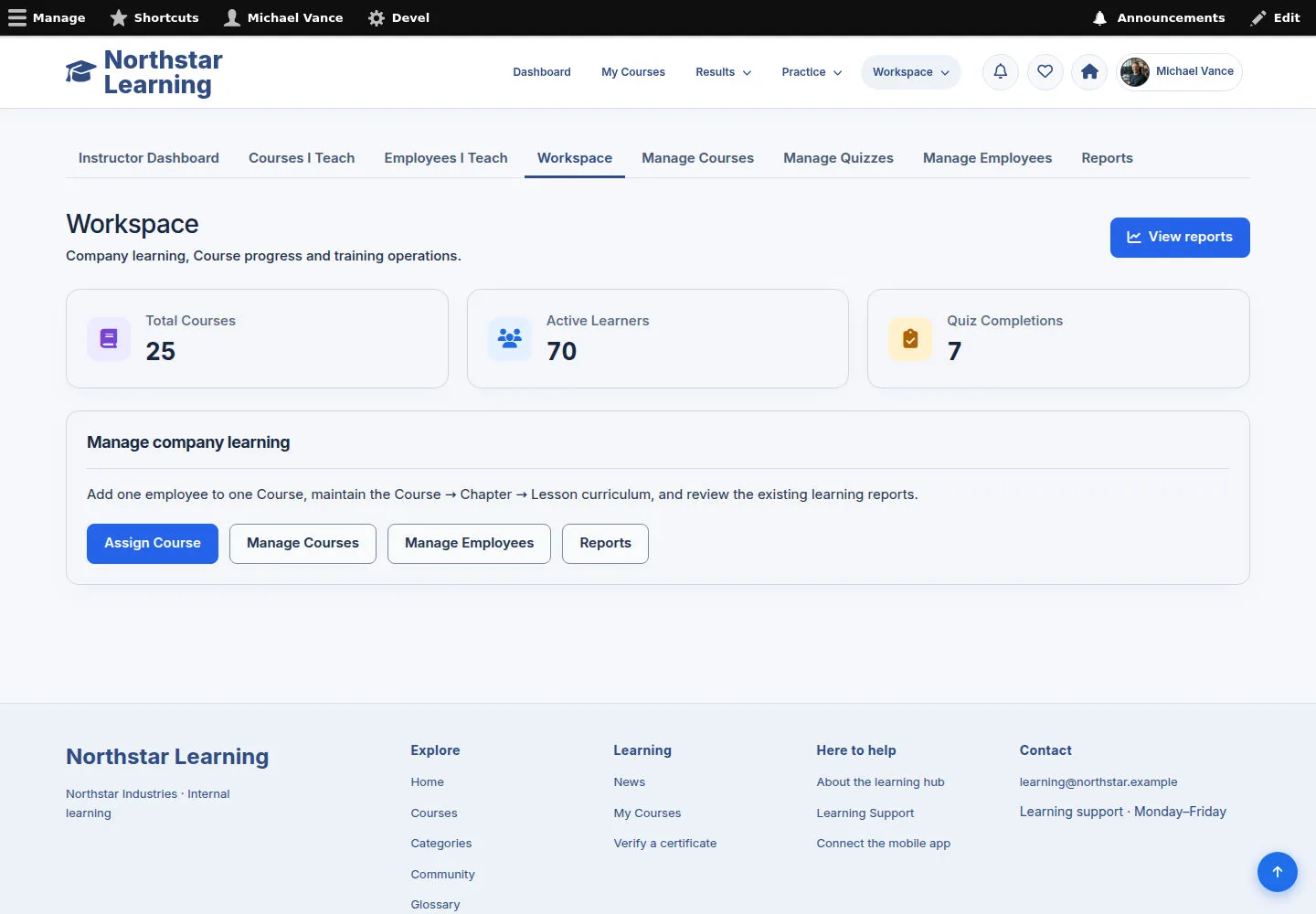The width and height of the screenshot is (1316, 914).
Task: Open the Courses I Teach tab
Action: [302, 158]
